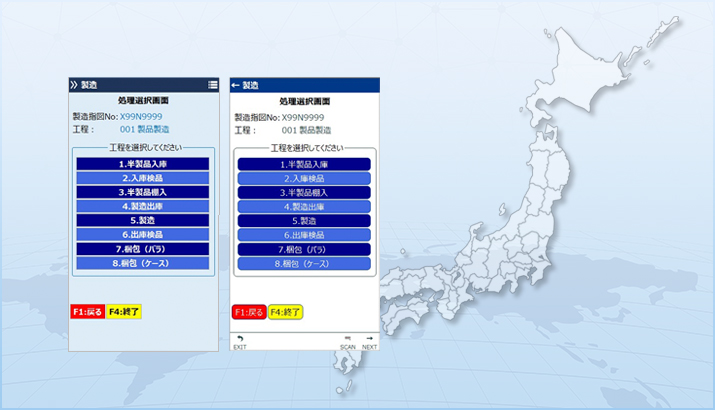Tap the NEXT arrow icon at bottom
This screenshot has height=410, width=715.
pos(369,342)
